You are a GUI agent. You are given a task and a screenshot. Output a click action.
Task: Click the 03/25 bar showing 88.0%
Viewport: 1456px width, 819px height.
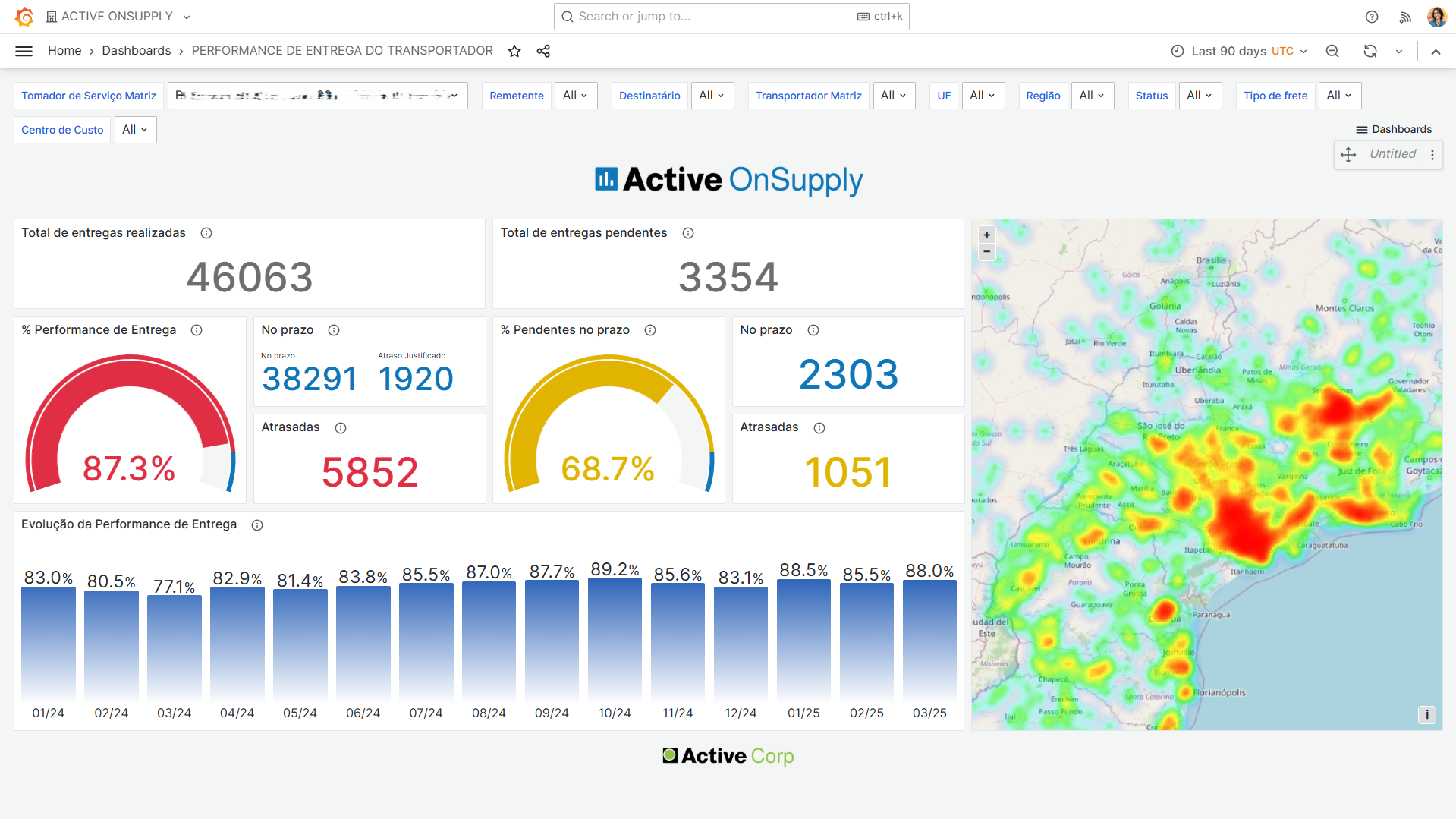tap(929, 640)
